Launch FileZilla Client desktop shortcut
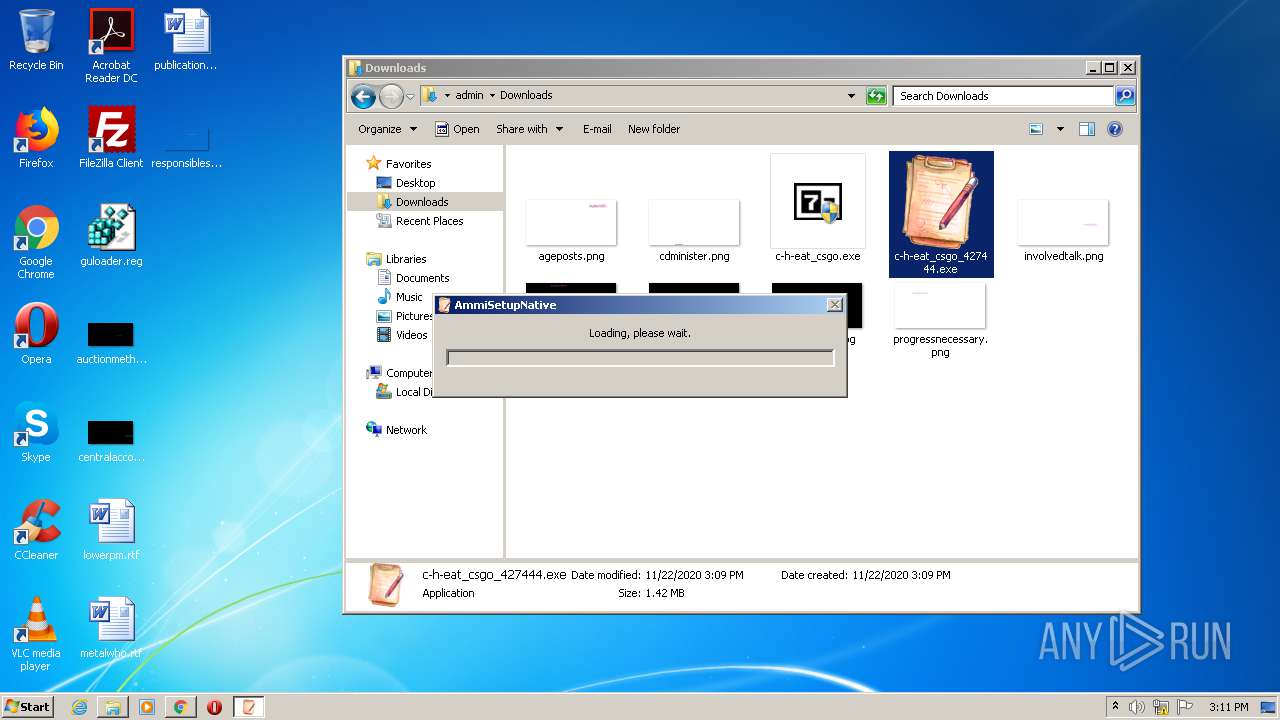Screen dimensions: 1280x720 111,138
